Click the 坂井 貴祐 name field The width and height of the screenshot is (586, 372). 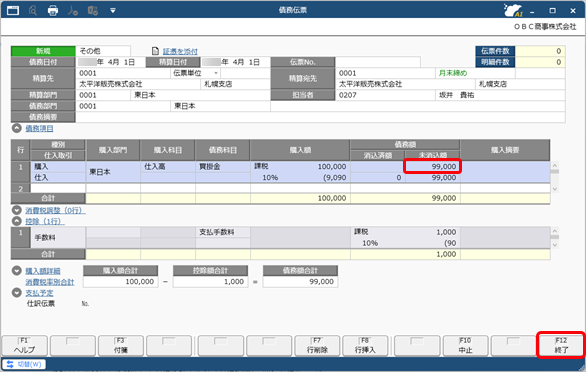[500, 95]
